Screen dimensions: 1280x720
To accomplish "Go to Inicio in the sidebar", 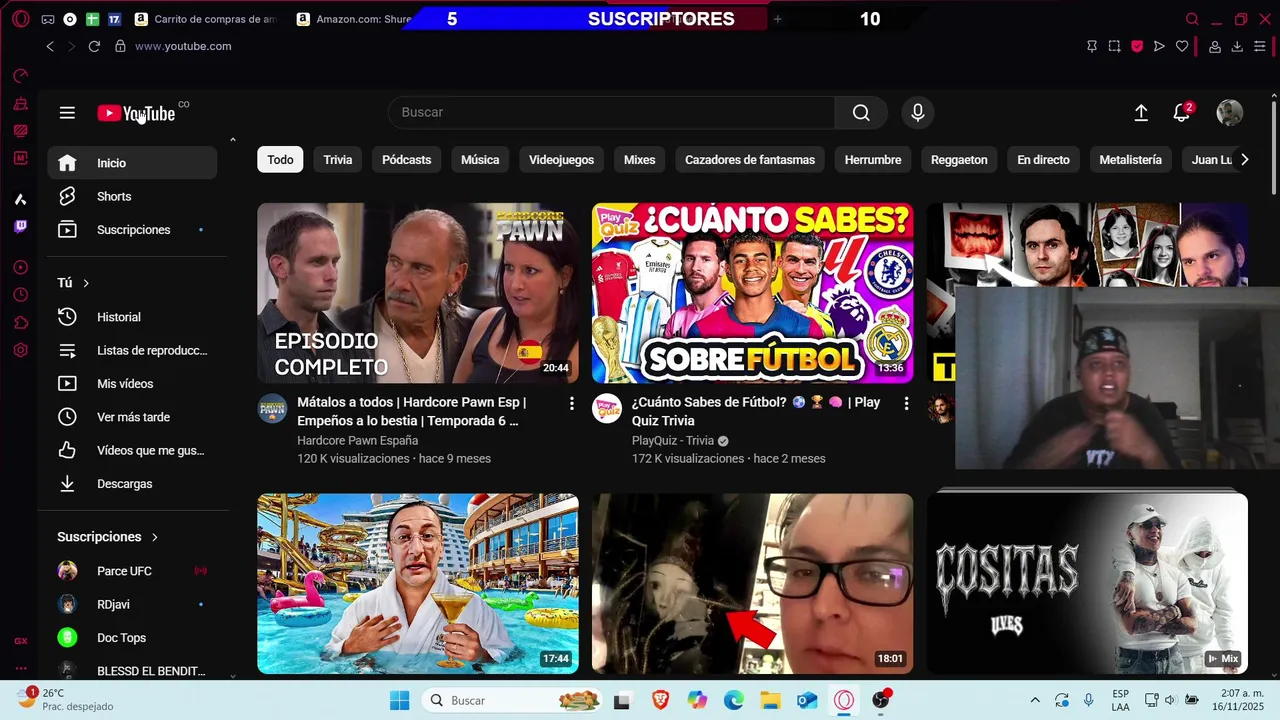I will point(132,163).
